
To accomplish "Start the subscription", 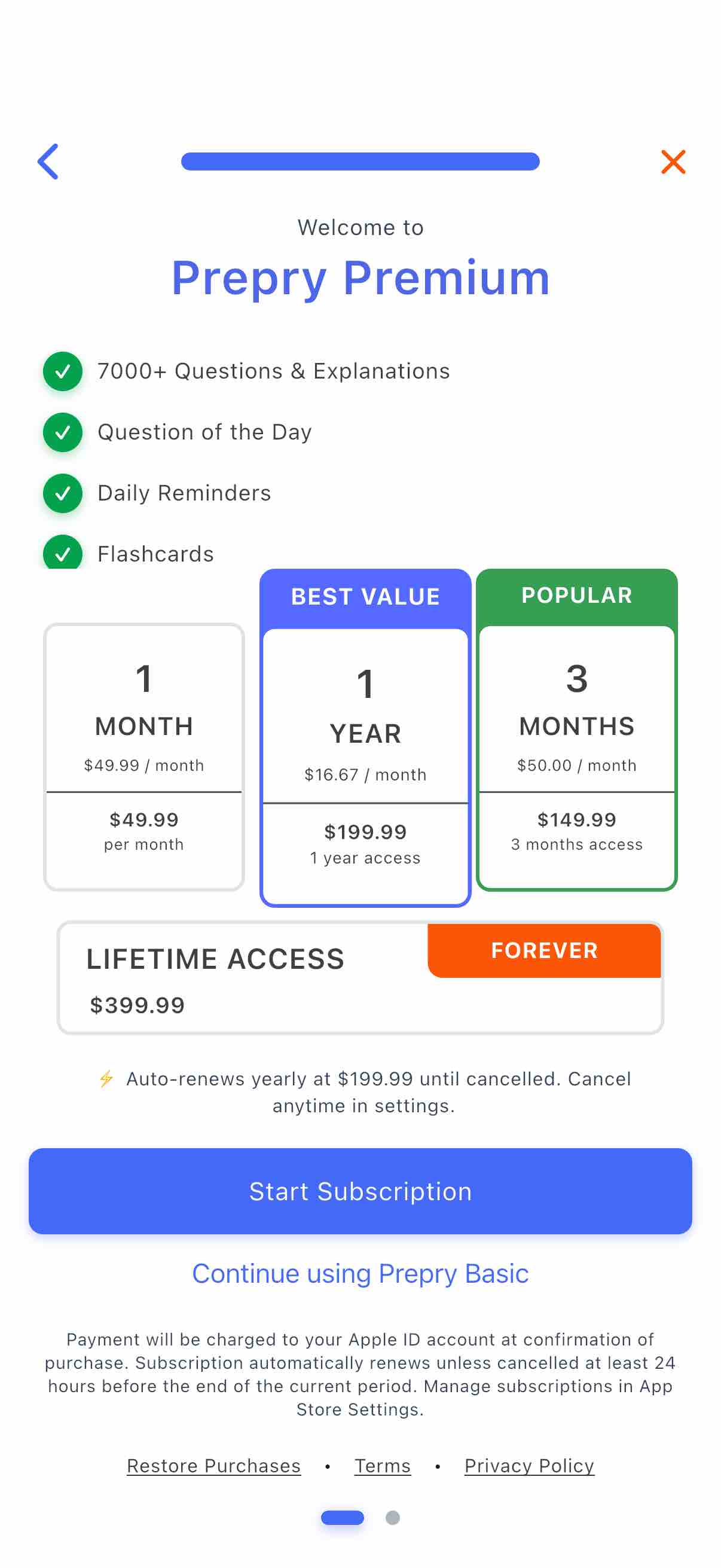I will 360,1191.
